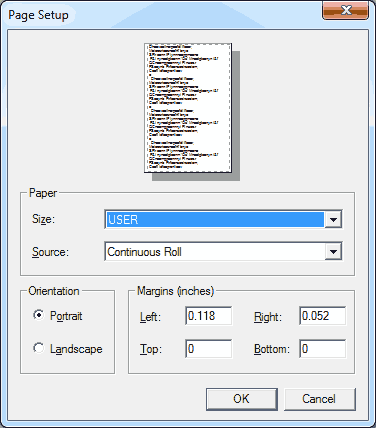Screen dimensions: 376x428
Task: Open the paper Size dropdown arrow
Action: coord(333,219)
